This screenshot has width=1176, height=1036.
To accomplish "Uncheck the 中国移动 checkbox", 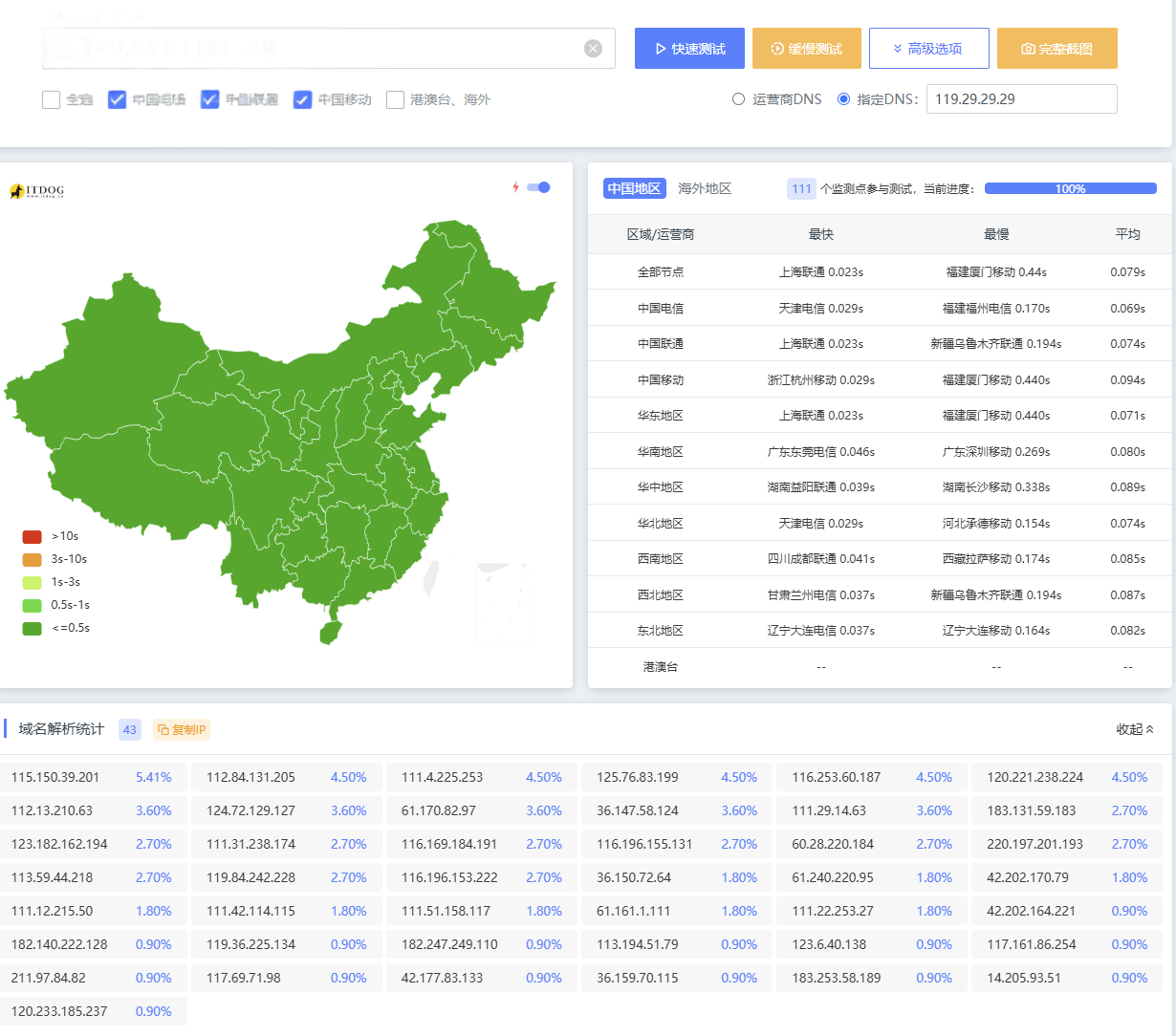I will pyautogui.click(x=302, y=99).
